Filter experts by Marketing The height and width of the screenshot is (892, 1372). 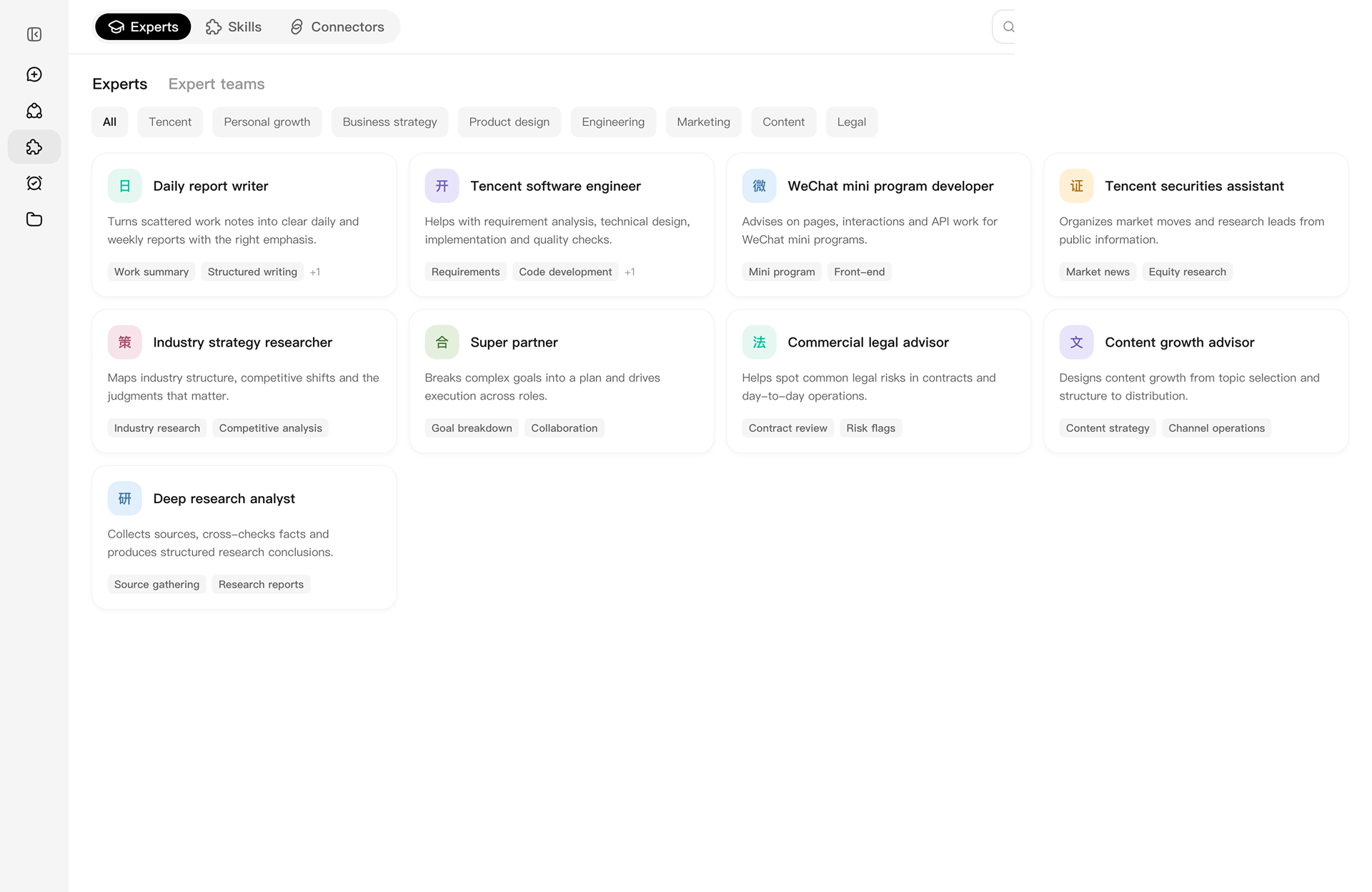click(x=704, y=122)
